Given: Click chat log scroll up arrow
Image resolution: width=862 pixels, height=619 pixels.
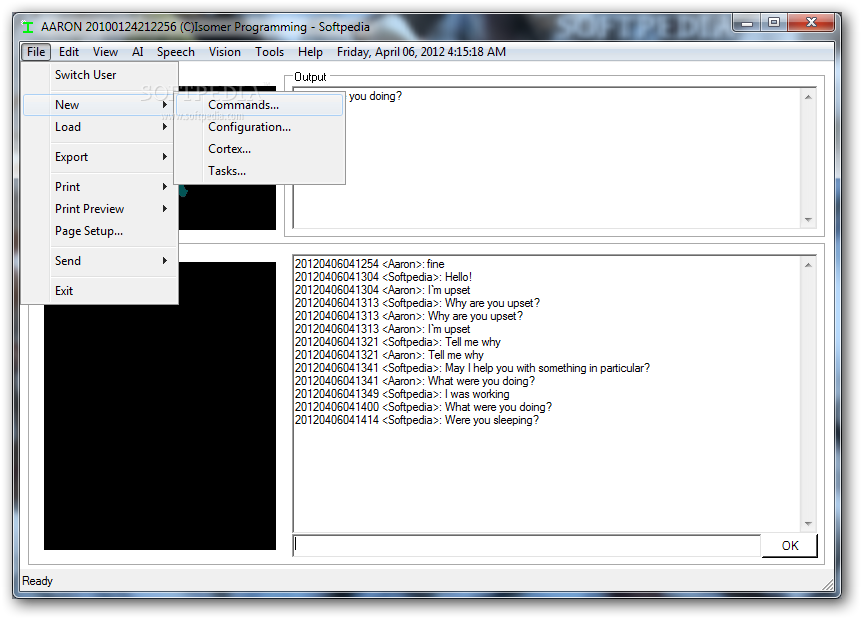Looking at the screenshot, I should pyautogui.click(x=808, y=265).
